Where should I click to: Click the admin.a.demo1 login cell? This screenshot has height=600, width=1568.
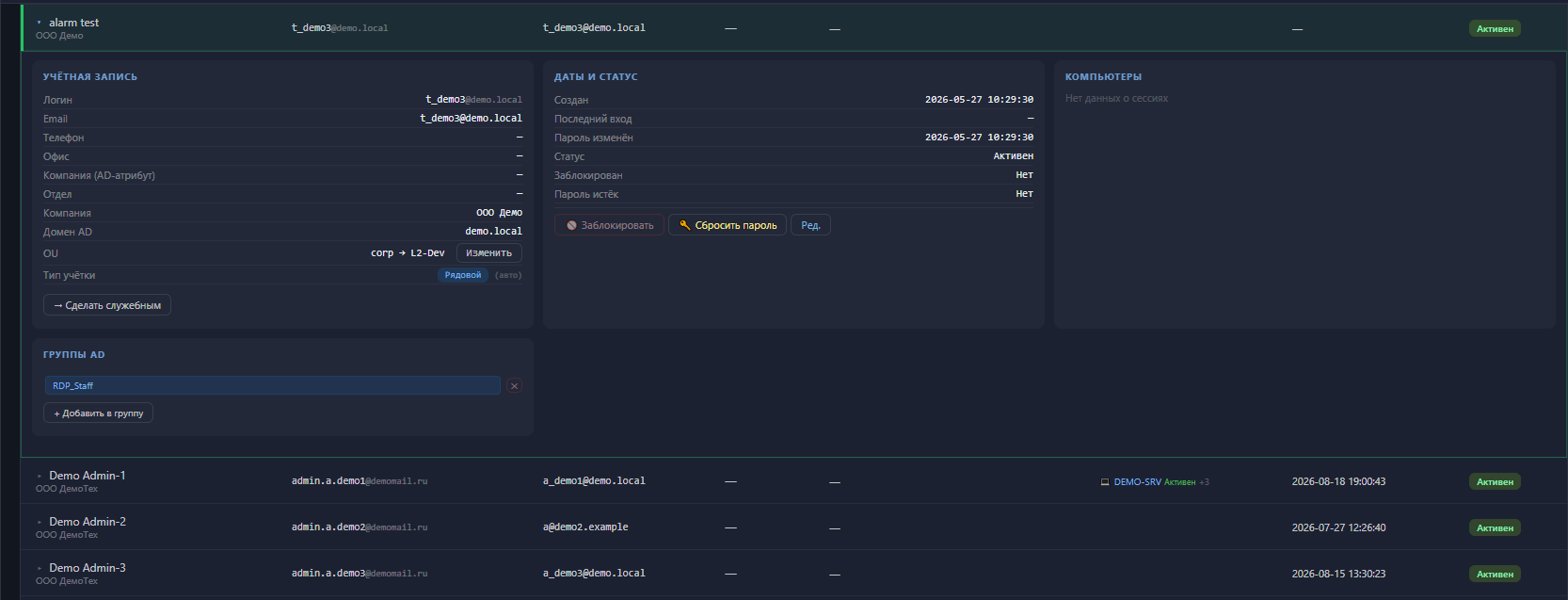(360, 481)
